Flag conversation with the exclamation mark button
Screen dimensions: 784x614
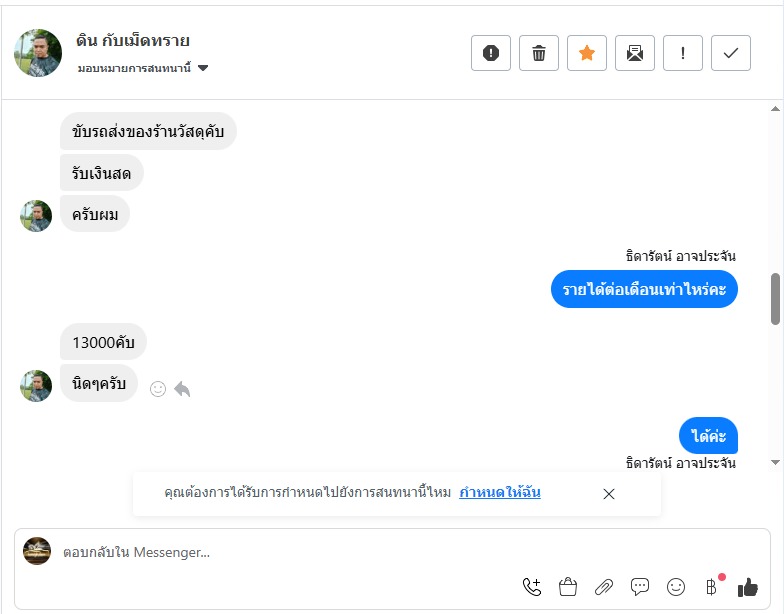[x=683, y=53]
